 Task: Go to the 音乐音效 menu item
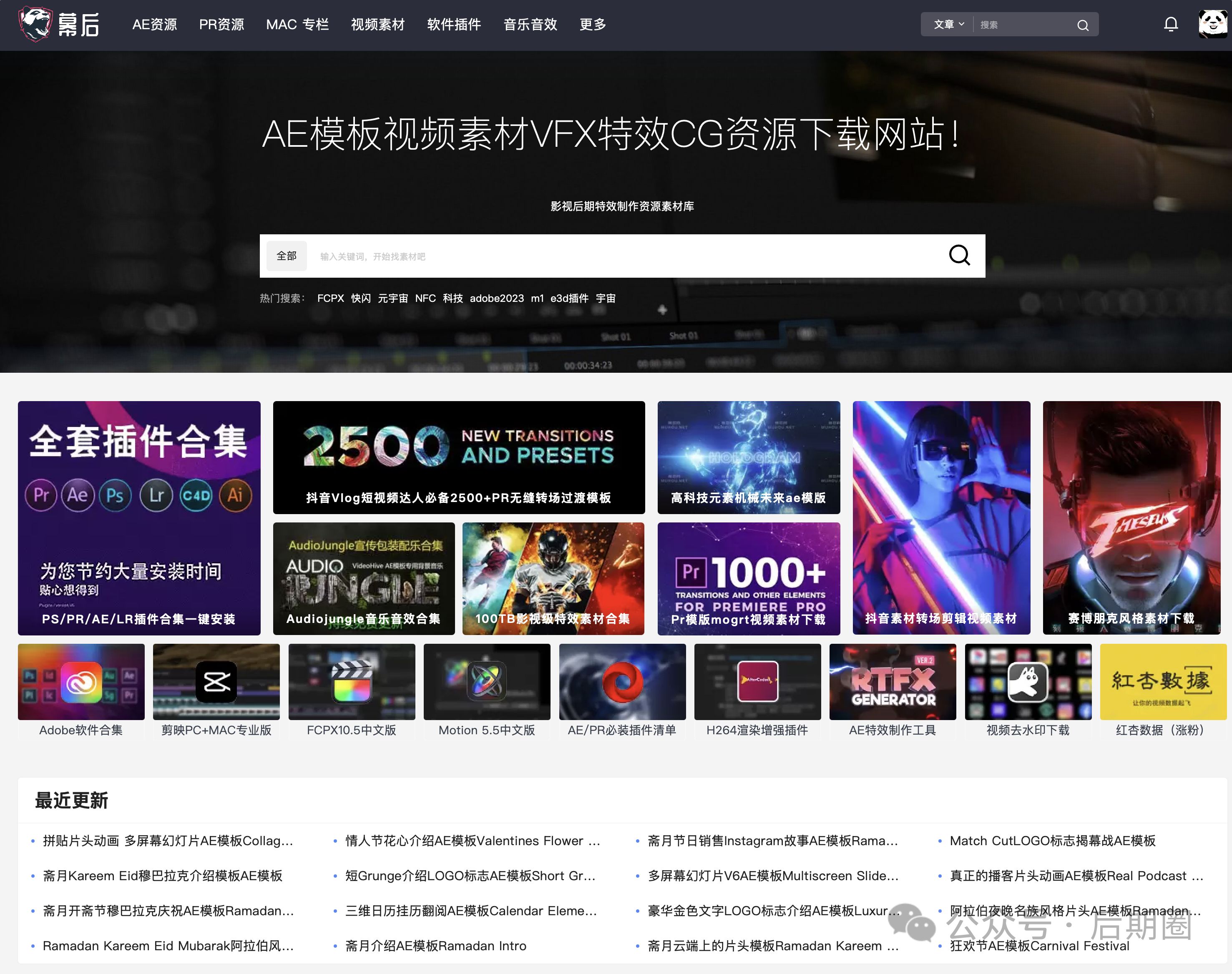pyautogui.click(x=530, y=25)
